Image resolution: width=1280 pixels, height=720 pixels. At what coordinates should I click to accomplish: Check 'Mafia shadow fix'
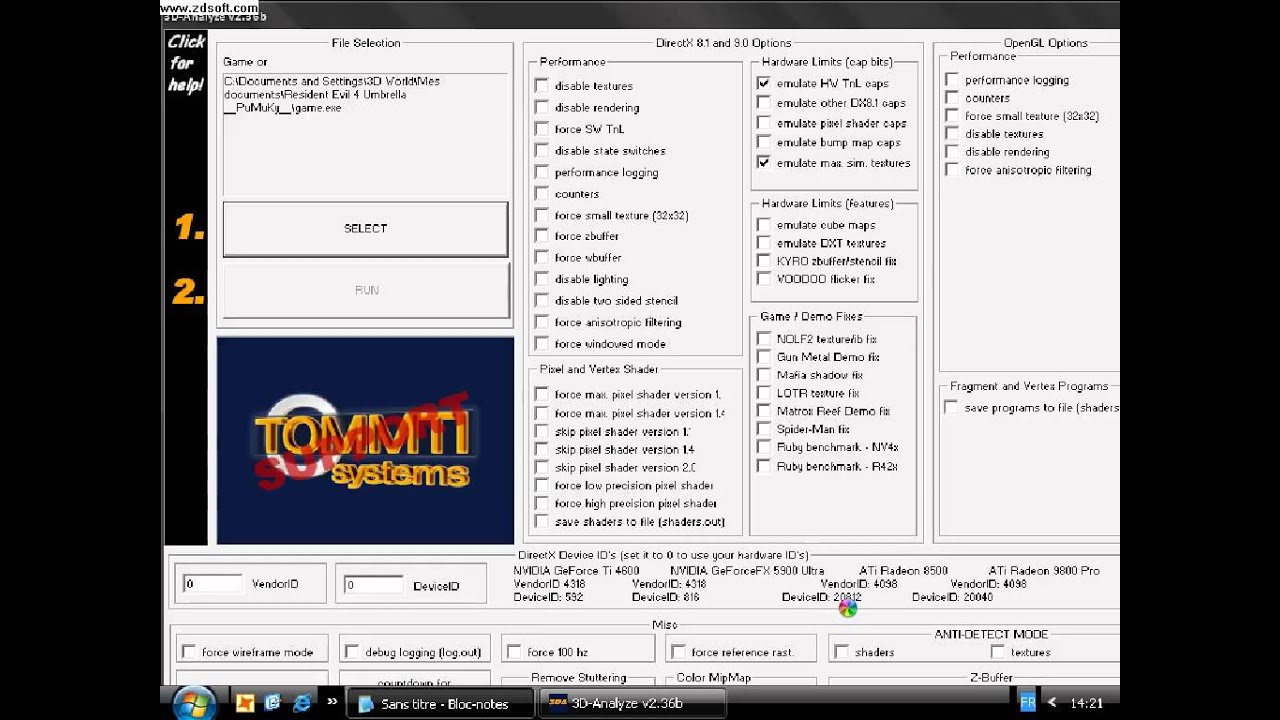tap(764, 375)
